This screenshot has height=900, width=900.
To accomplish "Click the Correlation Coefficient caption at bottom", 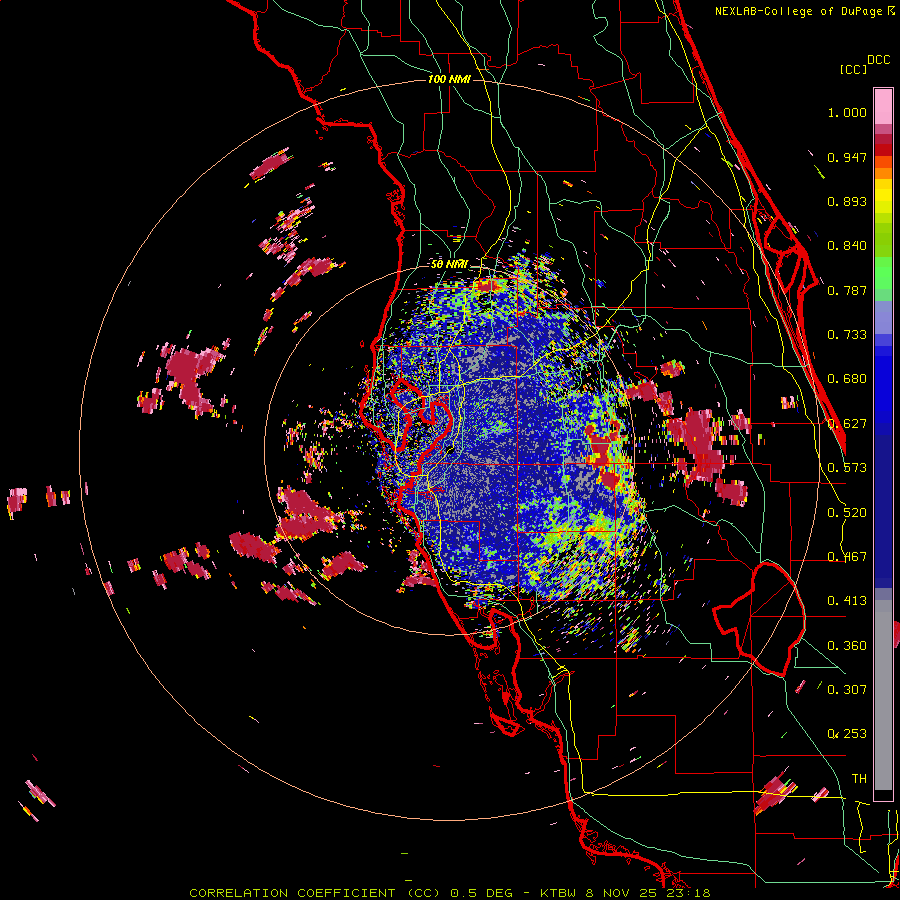I will (449, 893).
